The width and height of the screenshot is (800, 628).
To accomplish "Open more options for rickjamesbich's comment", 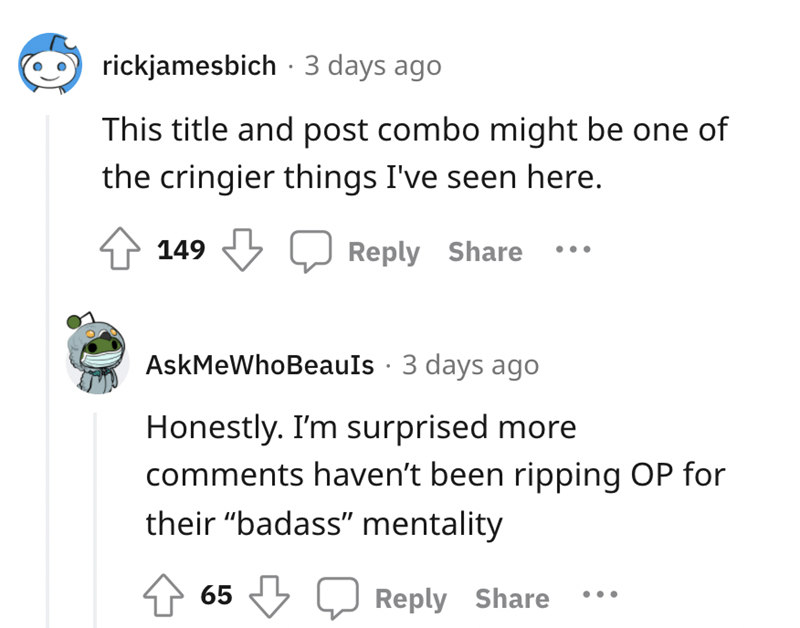I will (x=574, y=251).
